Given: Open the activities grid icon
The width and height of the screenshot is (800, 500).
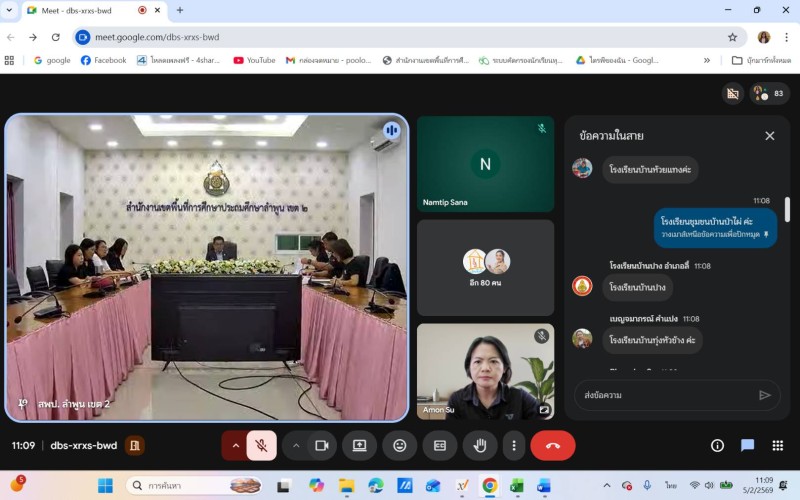Looking at the screenshot, I should (x=777, y=445).
